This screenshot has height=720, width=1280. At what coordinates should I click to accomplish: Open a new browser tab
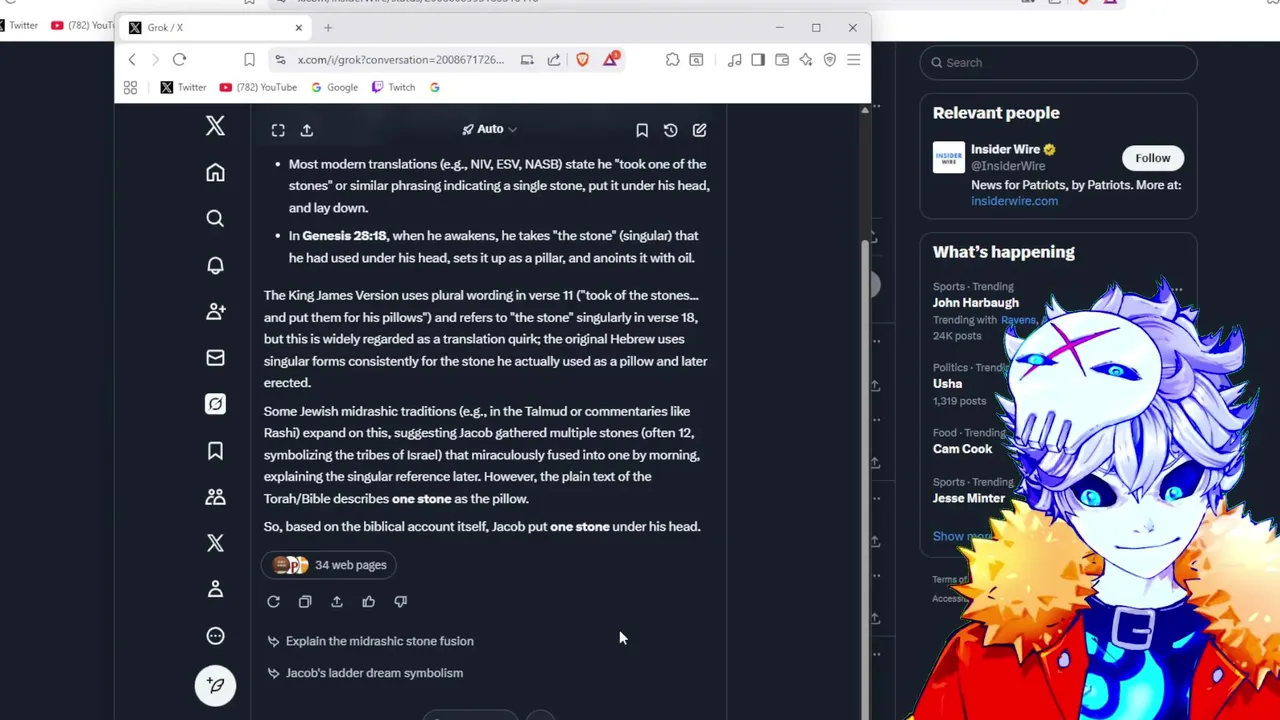pyautogui.click(x=328, y=28)
